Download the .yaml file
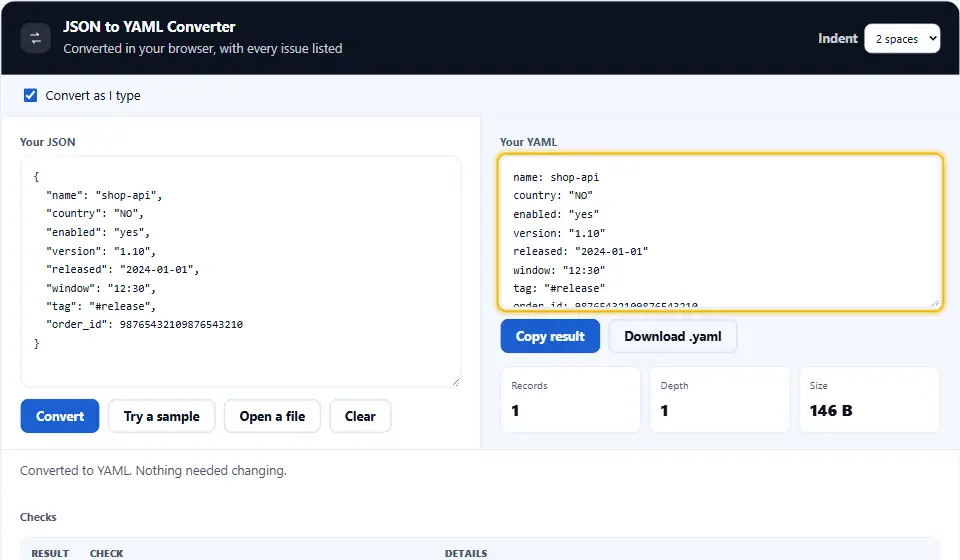960x560 pixels. [673, 336]
